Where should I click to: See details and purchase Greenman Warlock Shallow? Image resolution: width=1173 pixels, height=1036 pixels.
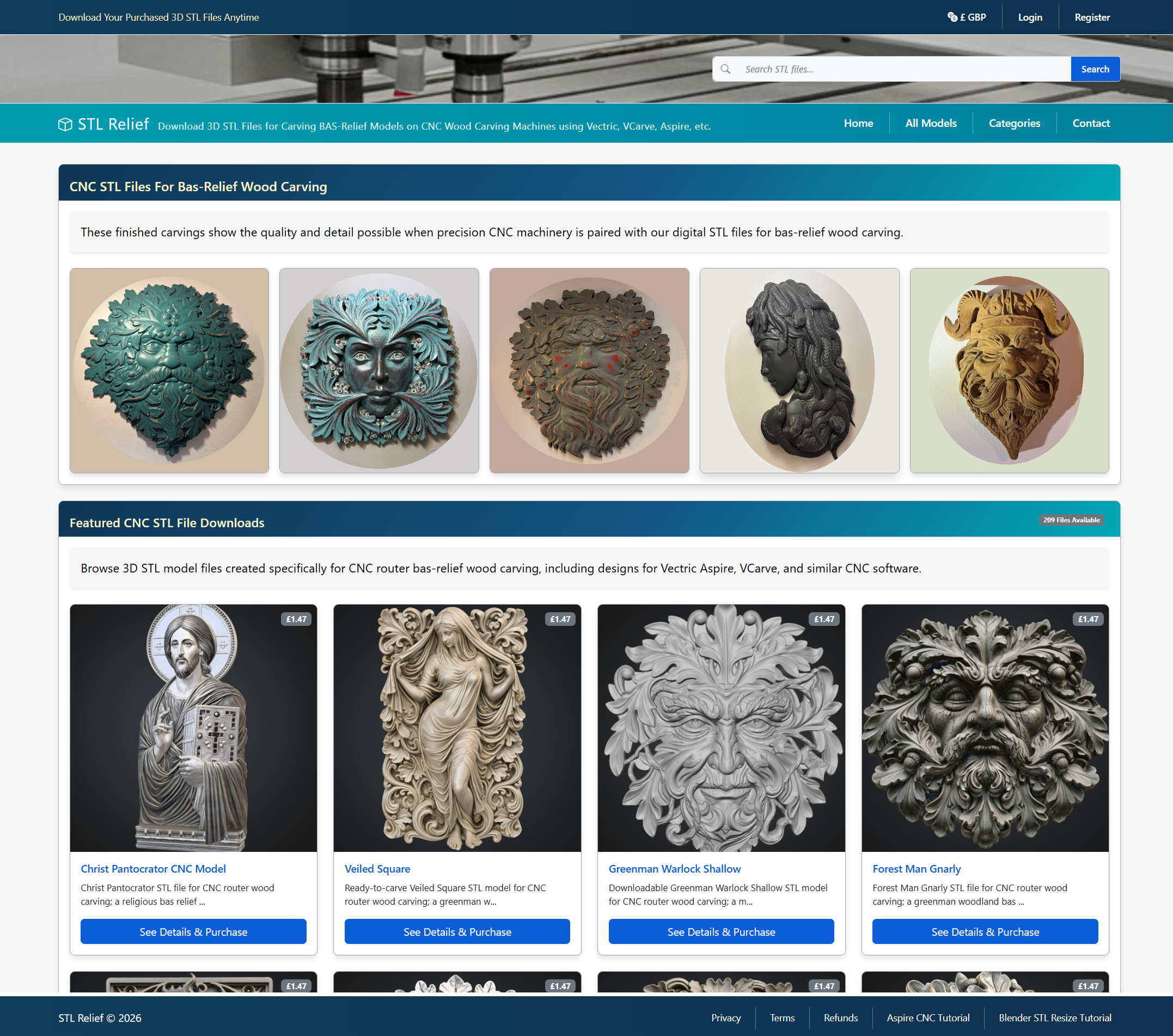tap(722, 931)
